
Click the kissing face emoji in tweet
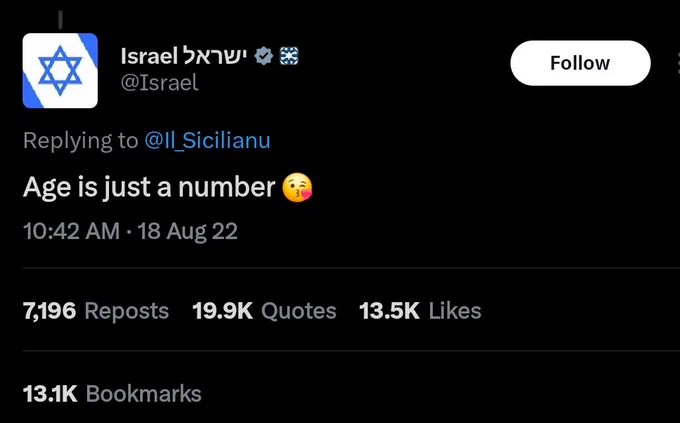tap(297, 187)
